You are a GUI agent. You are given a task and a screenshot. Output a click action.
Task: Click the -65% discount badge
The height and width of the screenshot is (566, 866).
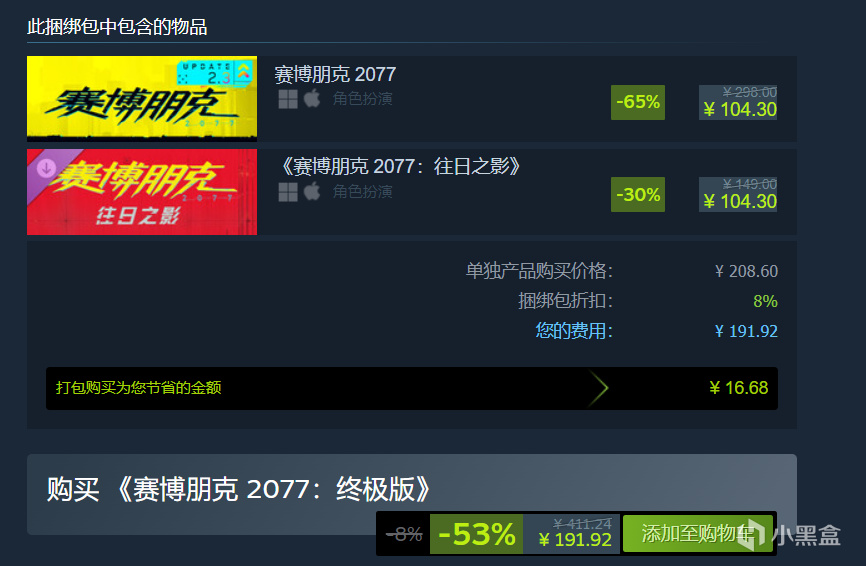point(638,102)
